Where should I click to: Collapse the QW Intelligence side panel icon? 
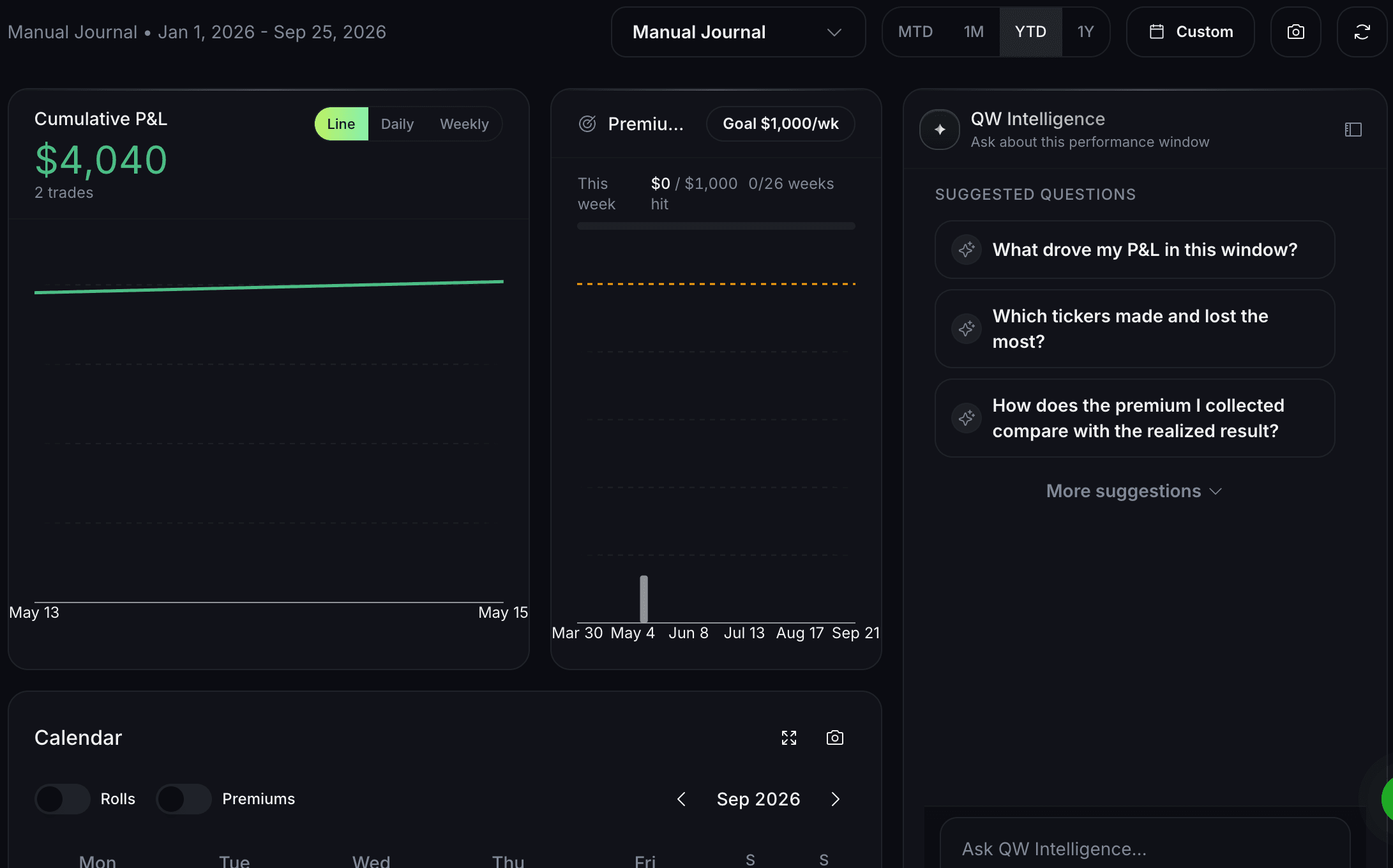(x=1353, y=130)
